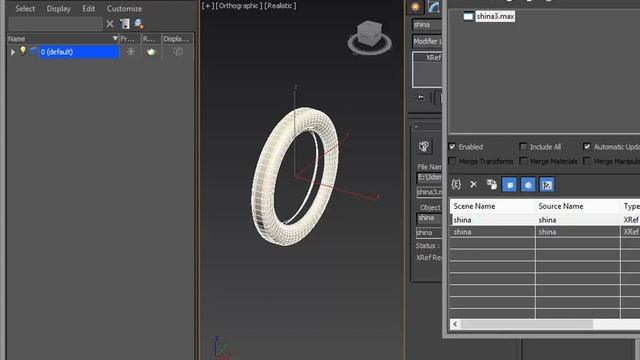
Task: Toggle display-as-box icon for 0 (default)
Action: click(x=178, y=51)
